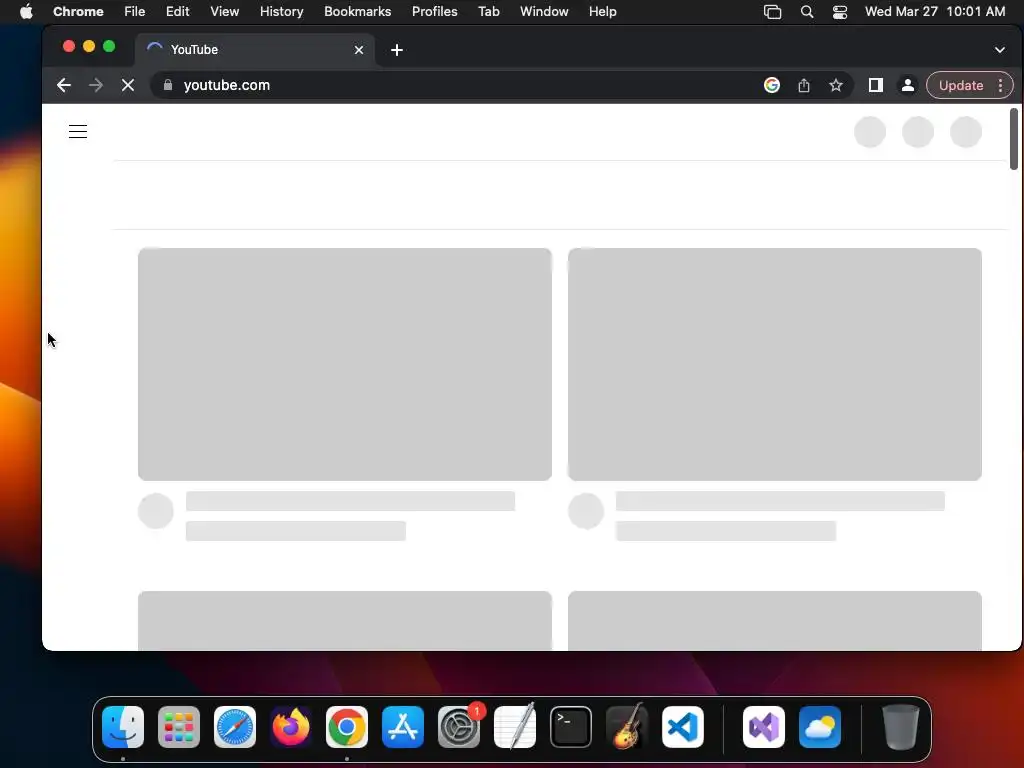Open a new tab with plus button

(x=396, y=50)
